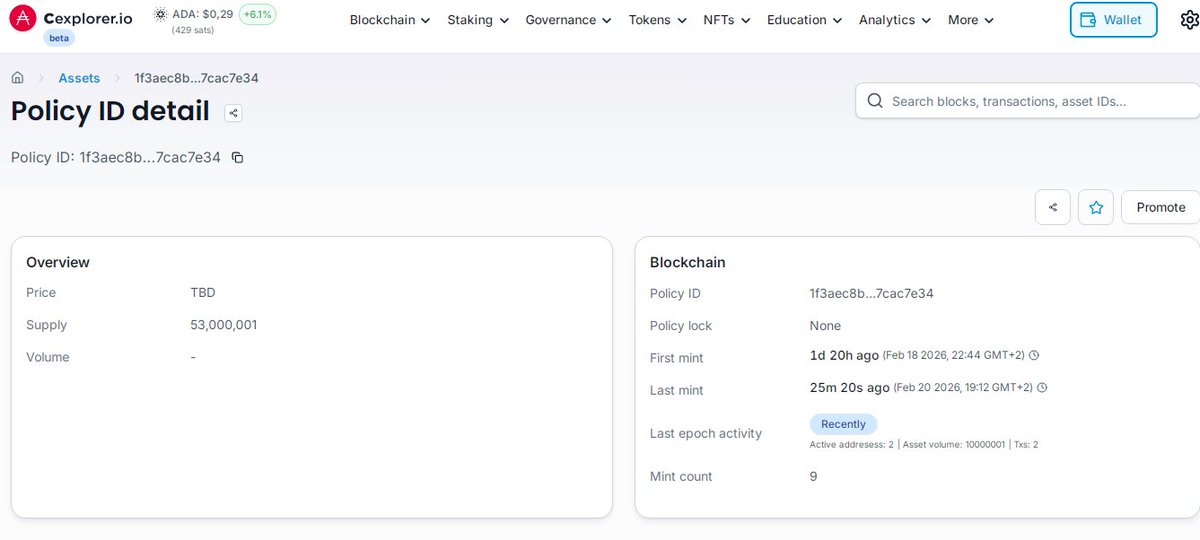Open the NFTs dropdown menu
Viewport: 1200px width, 540px height.
(x=727, y=20)
